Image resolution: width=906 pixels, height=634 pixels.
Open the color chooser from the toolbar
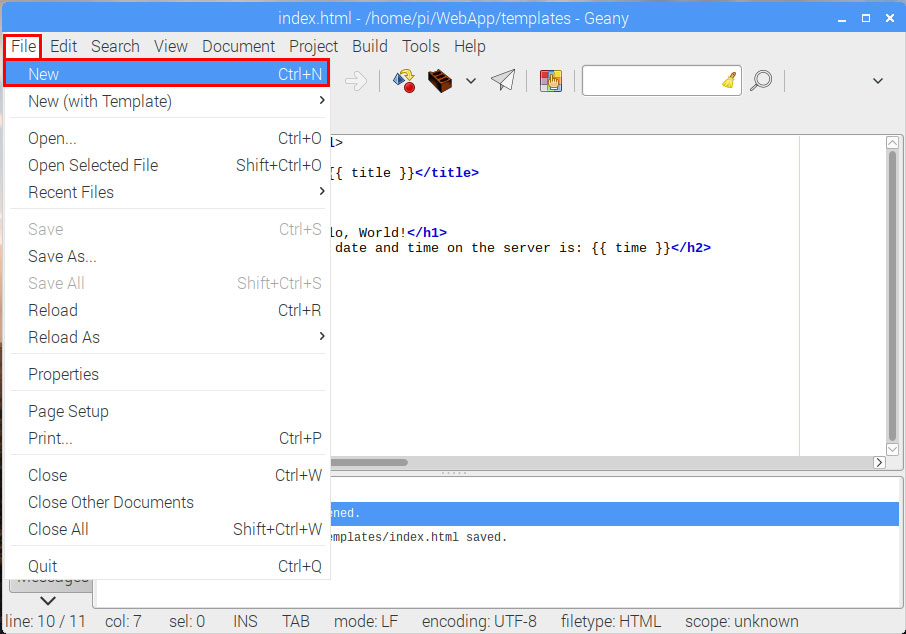click(551, 81)
